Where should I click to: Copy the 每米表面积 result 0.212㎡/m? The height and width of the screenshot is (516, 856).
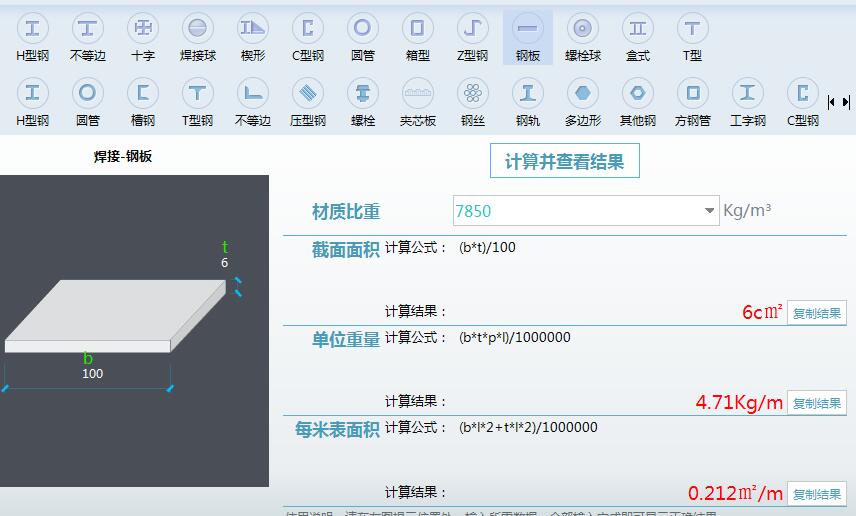(x=817, y=494)
